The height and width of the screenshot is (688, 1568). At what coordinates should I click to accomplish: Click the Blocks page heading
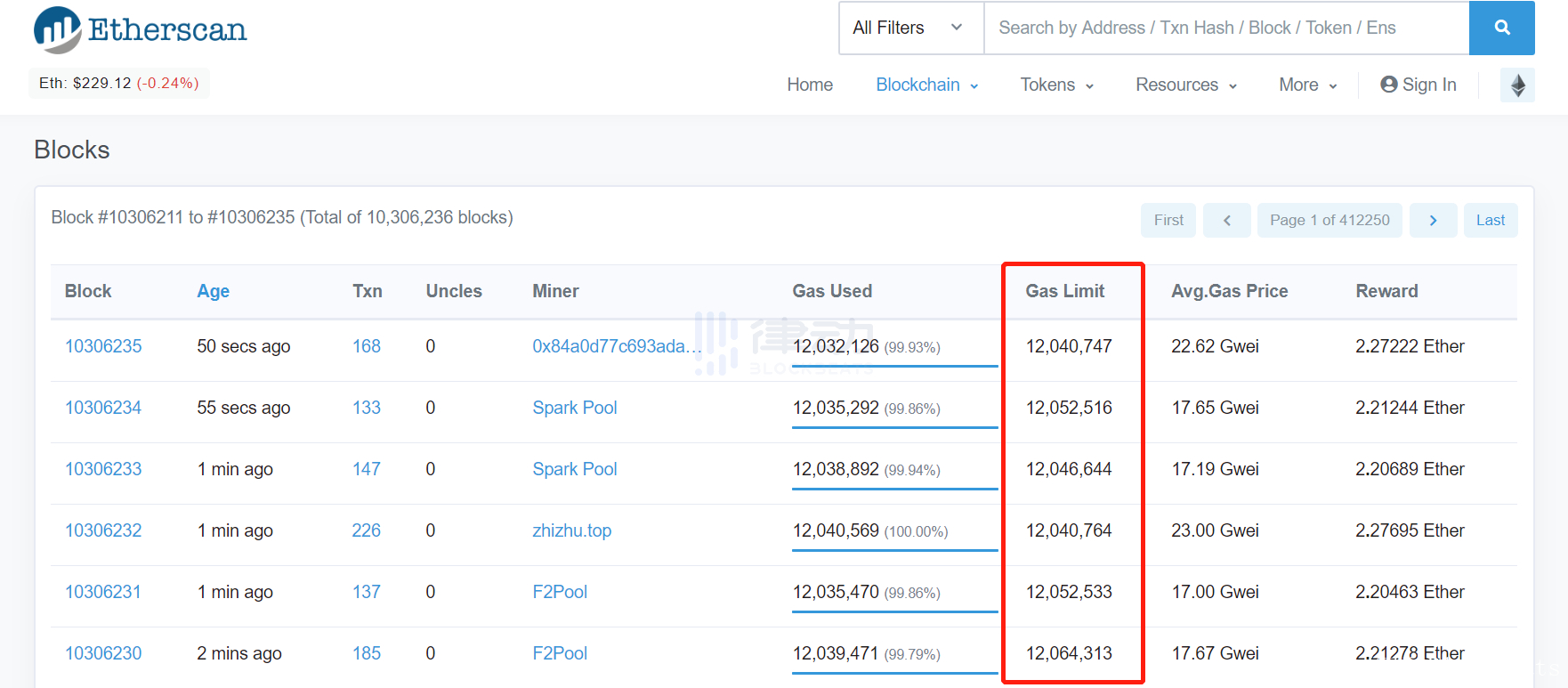72,150
